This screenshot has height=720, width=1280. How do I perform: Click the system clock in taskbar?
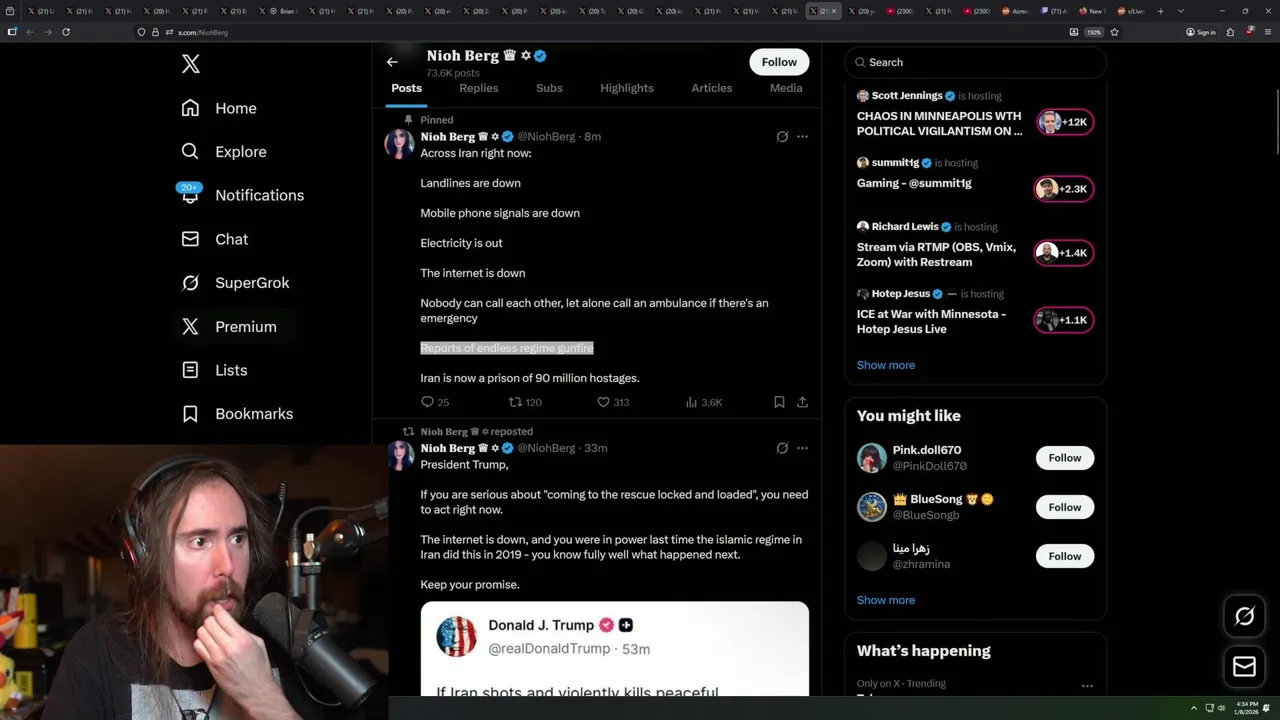pos(1246,708)
